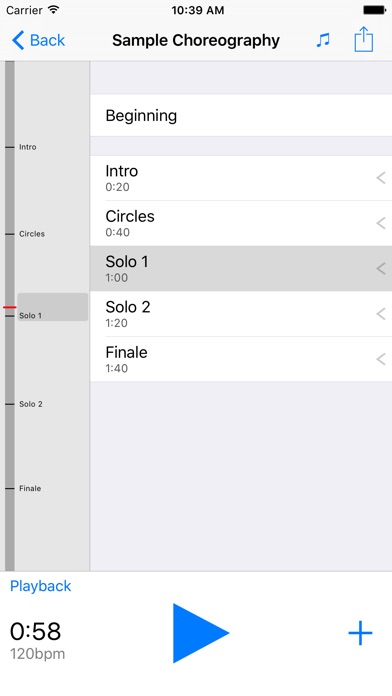Tap the 0:58 time display
Screen dimensions: 392x696
[x=35, y=631]
